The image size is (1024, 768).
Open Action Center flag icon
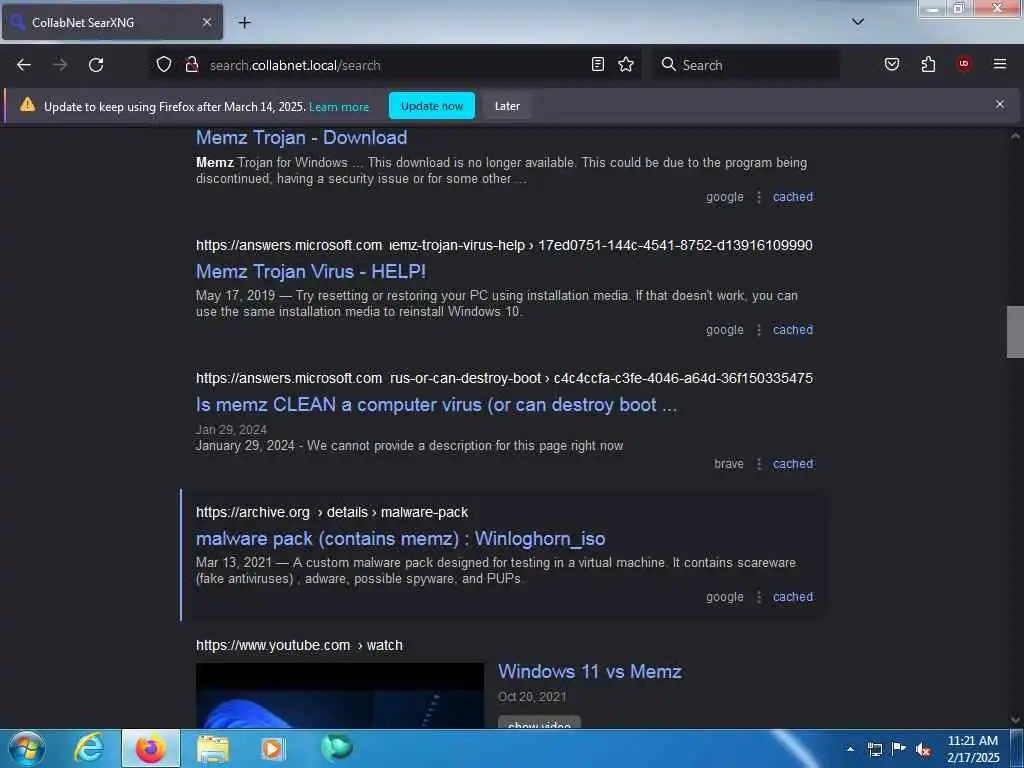click(x=899, y=749)
